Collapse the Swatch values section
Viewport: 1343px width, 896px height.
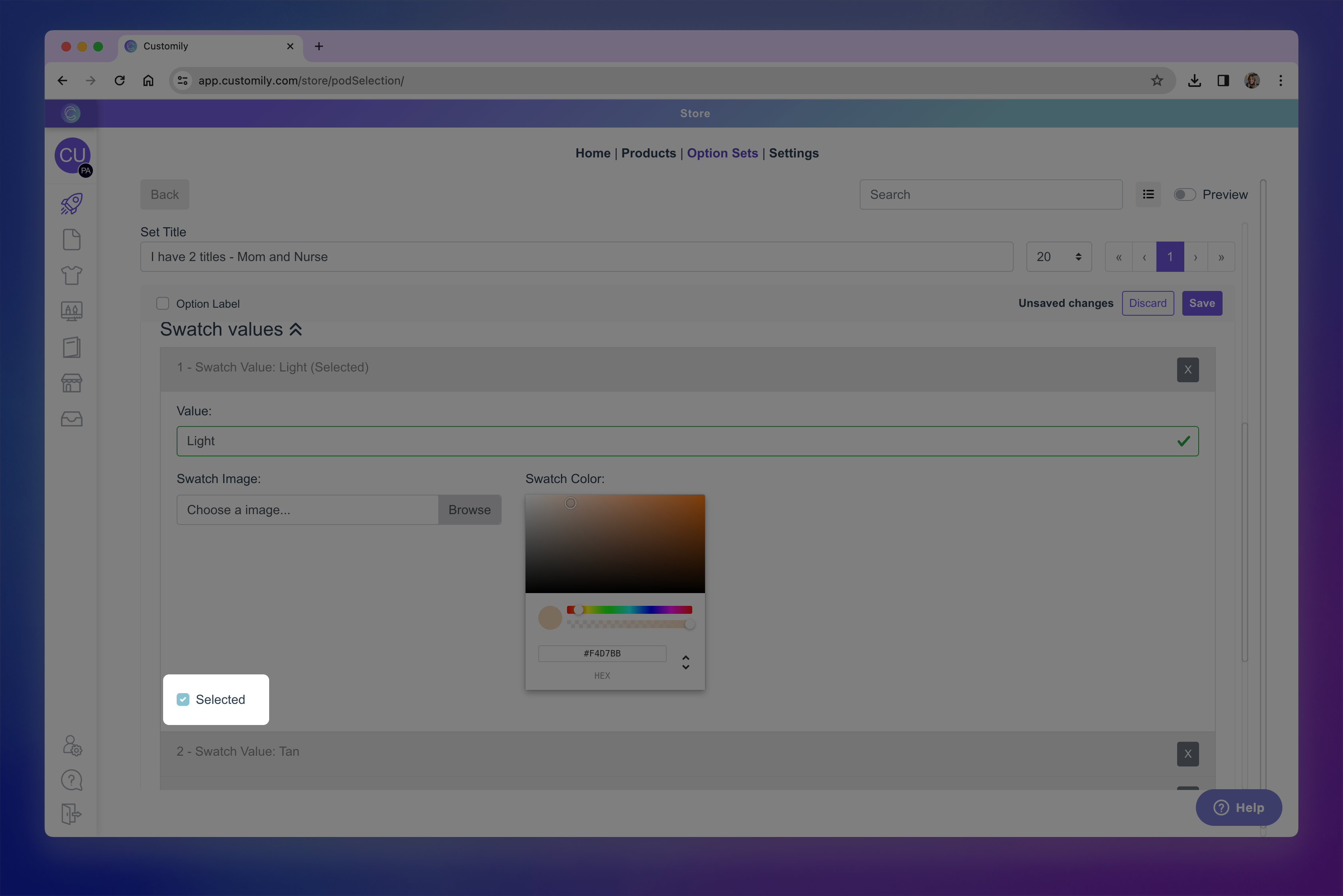pos(295,330)
